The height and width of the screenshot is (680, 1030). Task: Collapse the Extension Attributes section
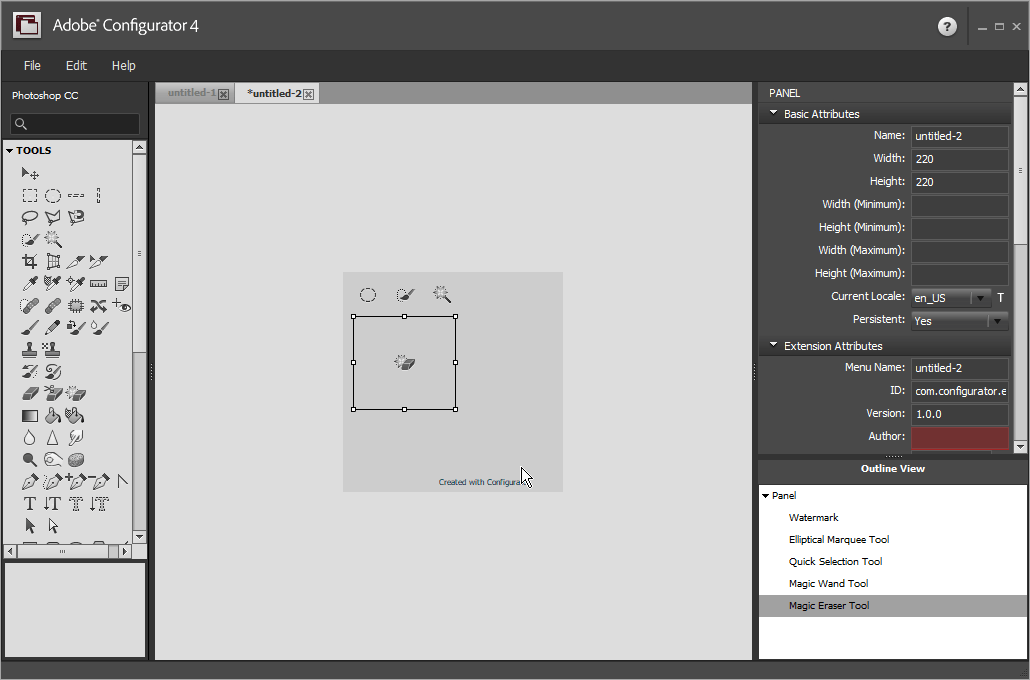click(x=773, y=345)
